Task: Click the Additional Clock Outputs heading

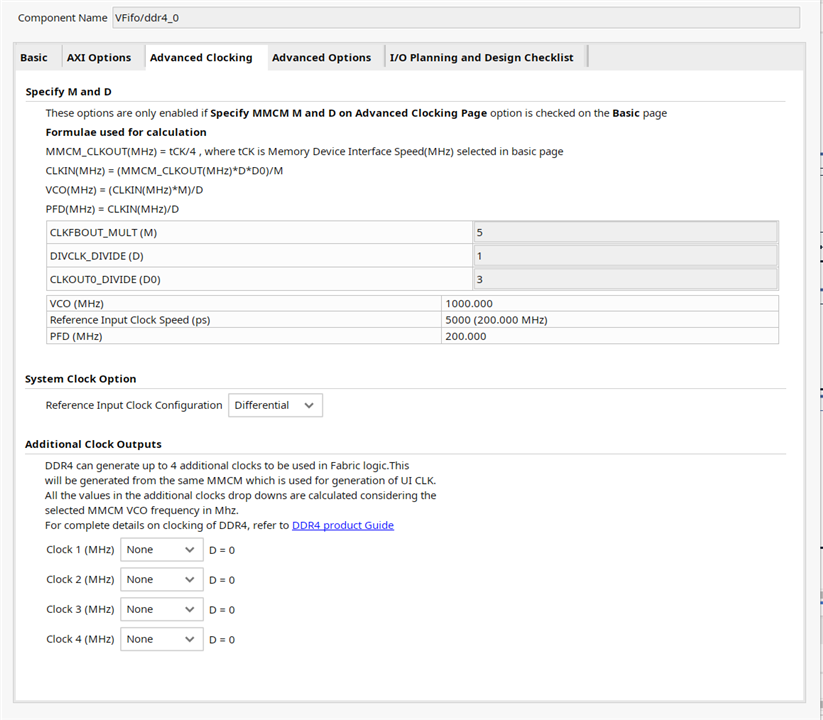Action: [x=93, y=444]
